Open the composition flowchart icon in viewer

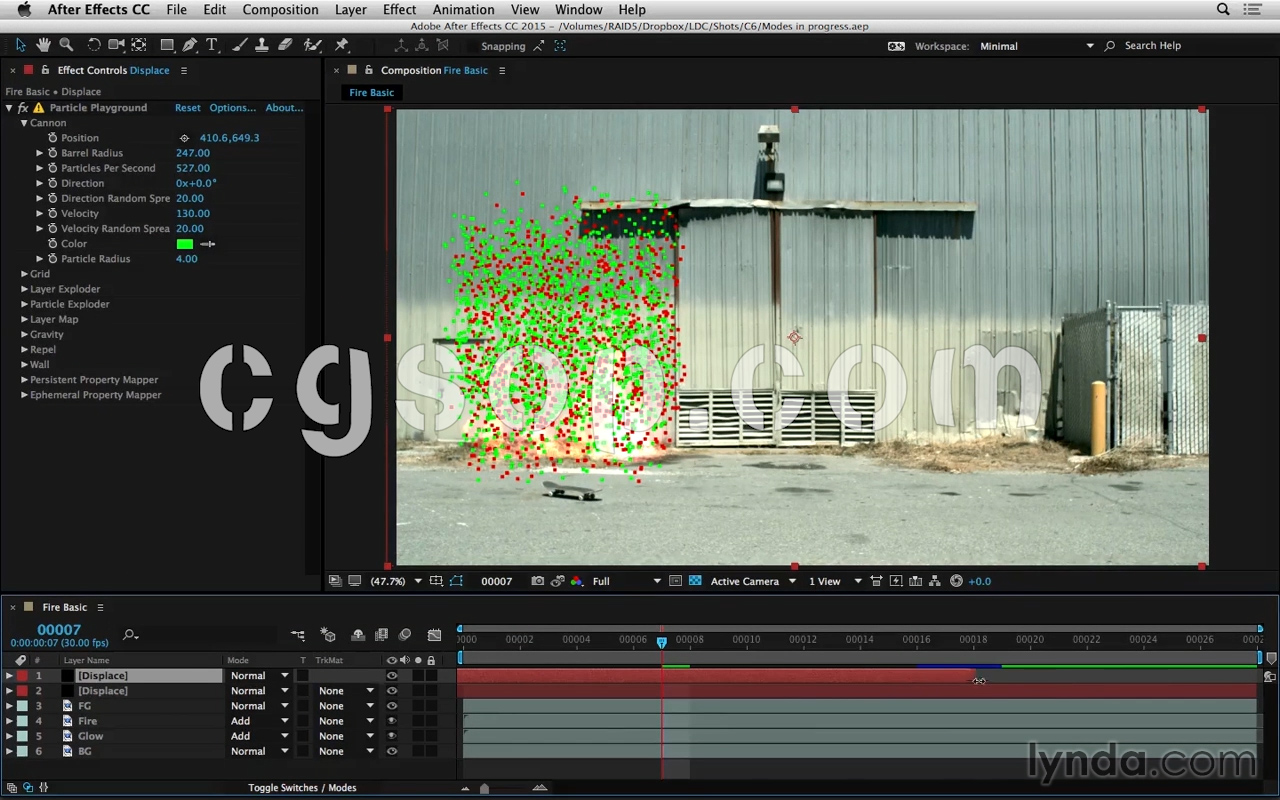point(935,581)
